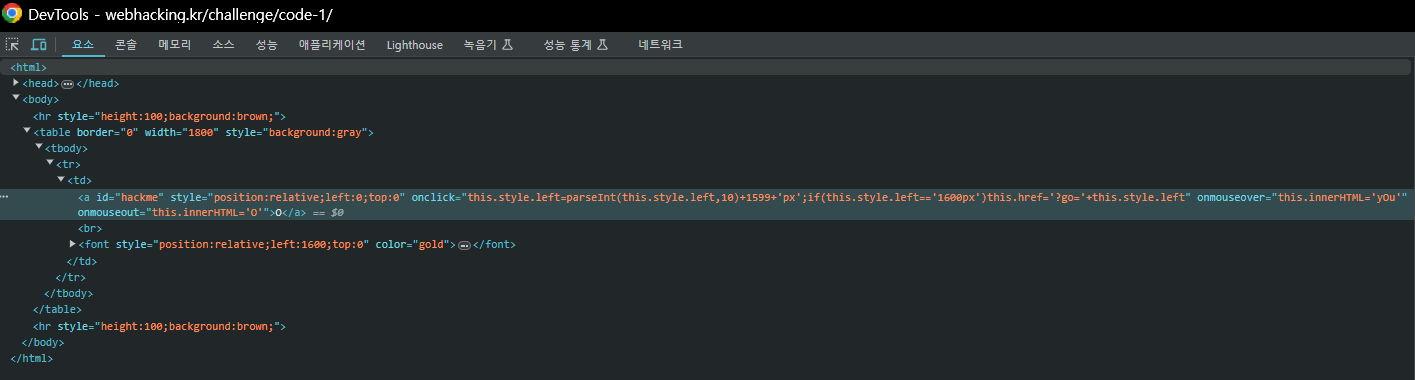Expand the ellipsis badge inside the head tag
Screen dimensions: 1415x380
click(68, 84)
